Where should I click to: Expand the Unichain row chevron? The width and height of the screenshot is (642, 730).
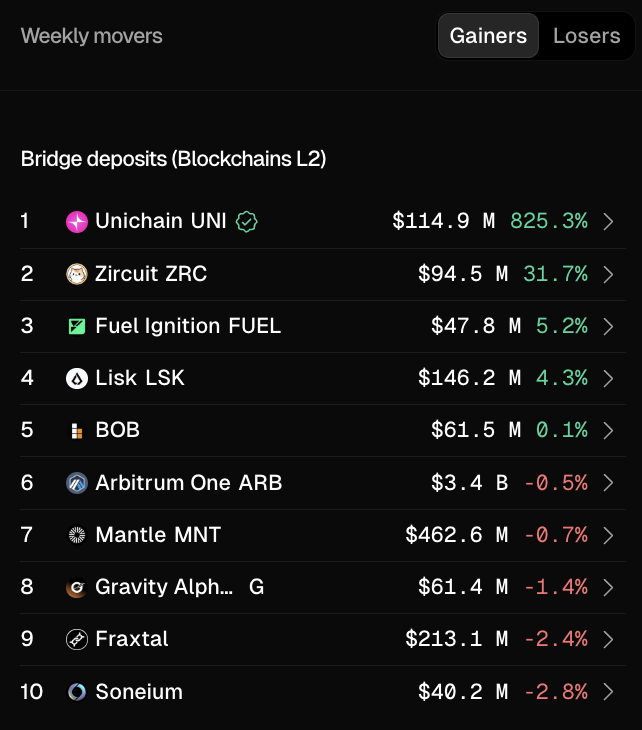coord(608,222)
